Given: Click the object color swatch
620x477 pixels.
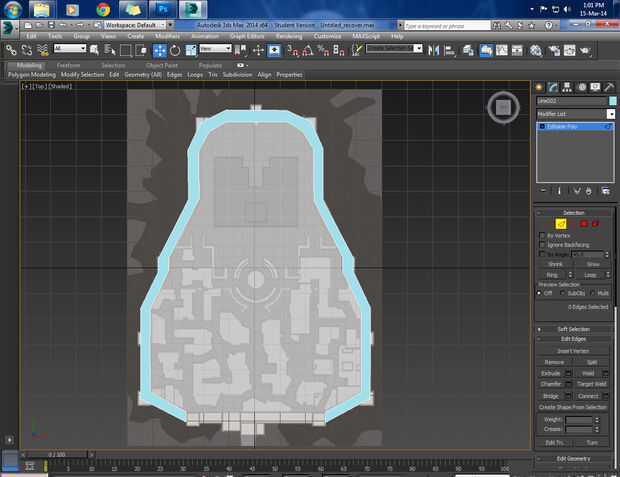Looking at the screenshot, I should 611,101.
